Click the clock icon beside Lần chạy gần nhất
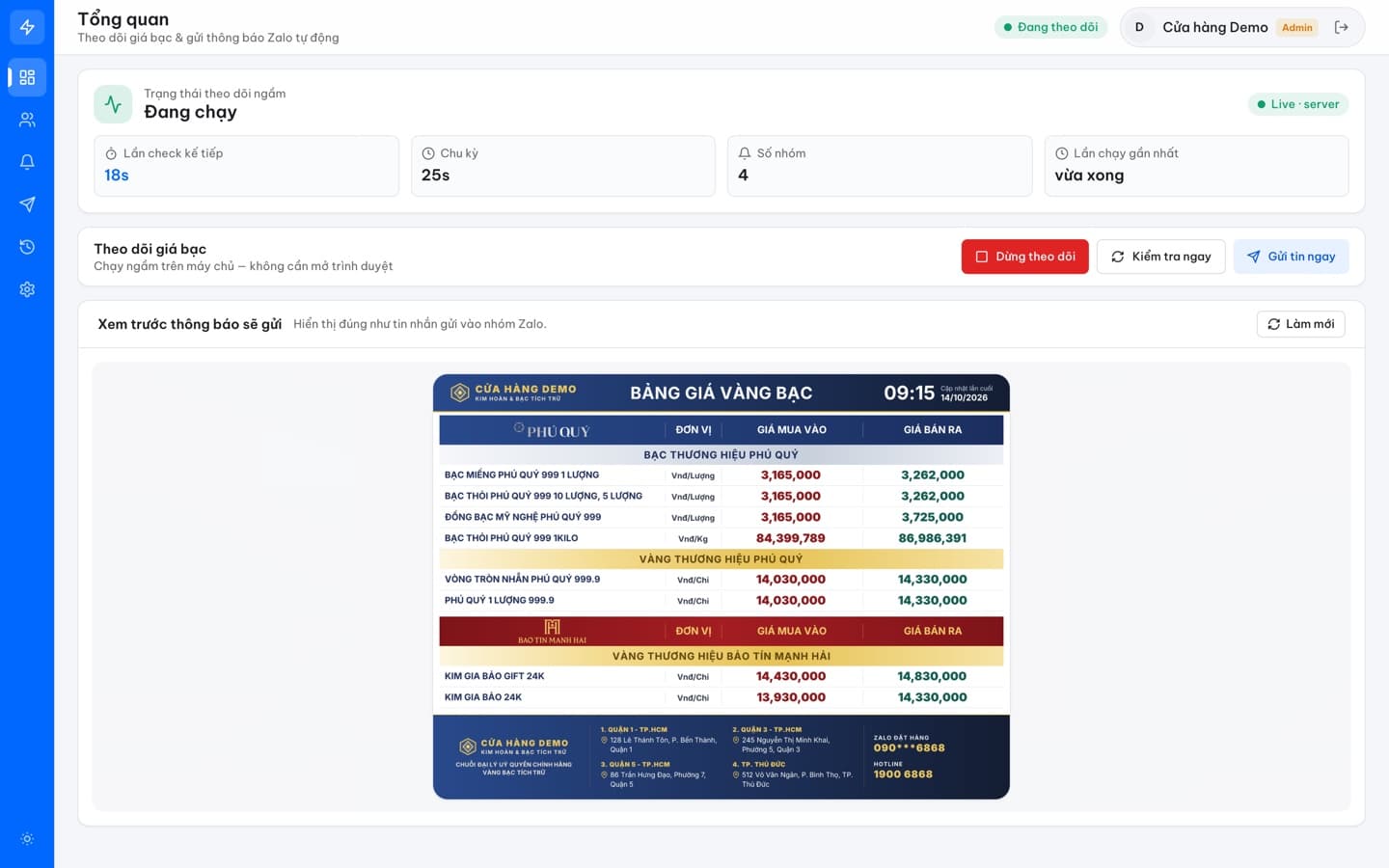Screen dimensions: 1389x868 tap(1062, 153)
